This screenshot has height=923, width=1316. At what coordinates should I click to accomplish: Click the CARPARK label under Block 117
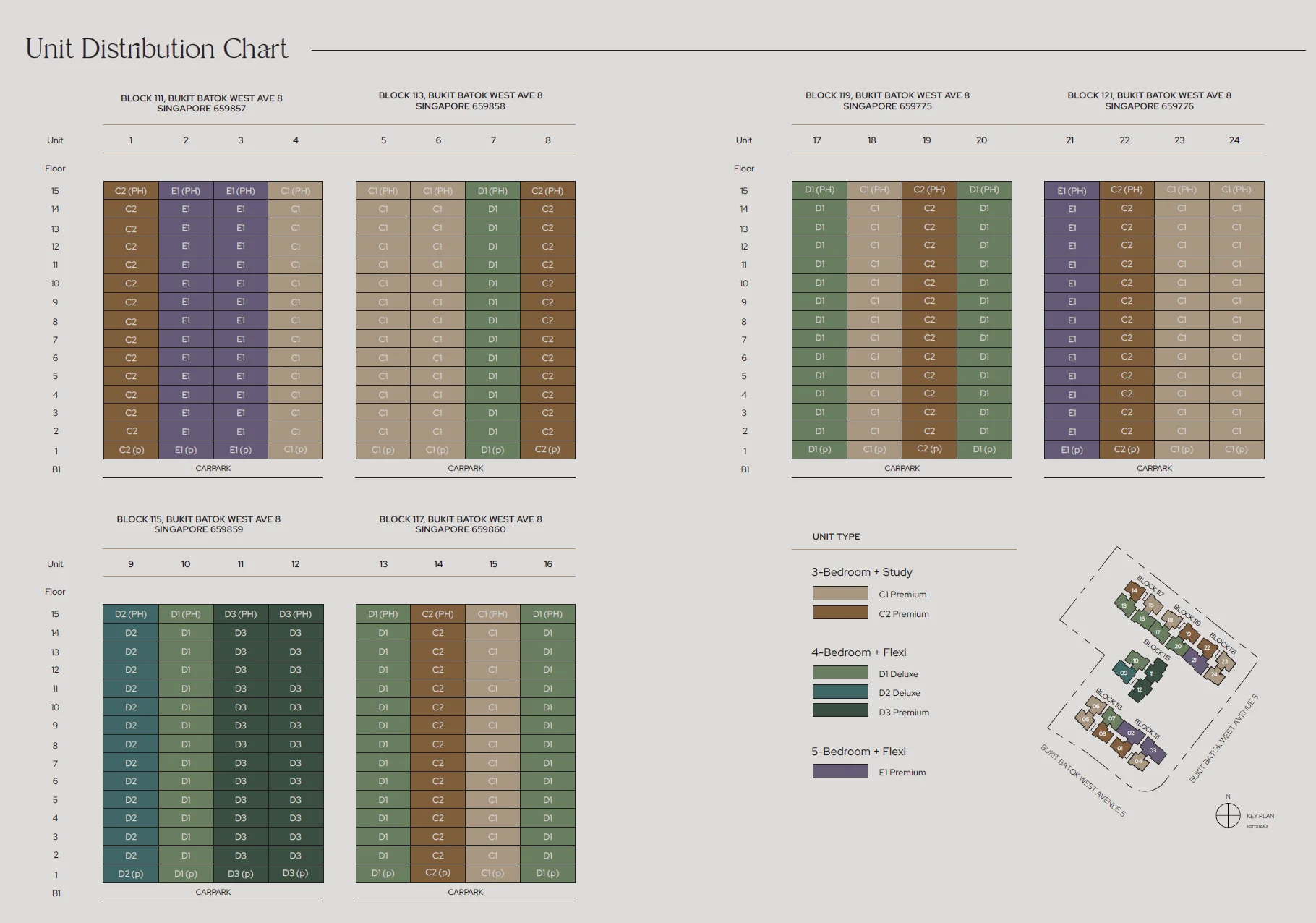465,892
